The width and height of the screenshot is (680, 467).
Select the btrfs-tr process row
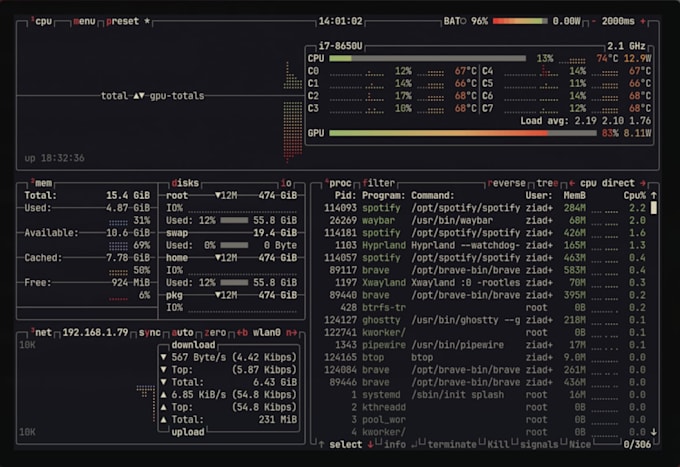tap(485, 307)
